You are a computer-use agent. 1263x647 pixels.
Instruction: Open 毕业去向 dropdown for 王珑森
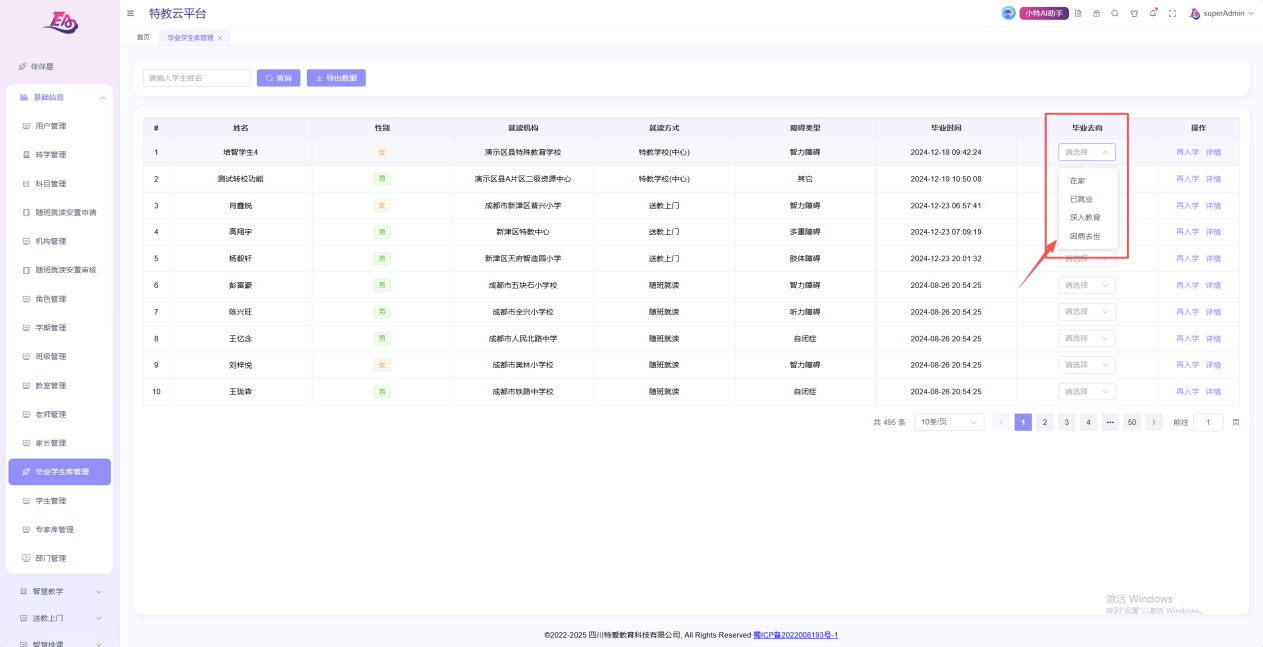coord(1087,391)
